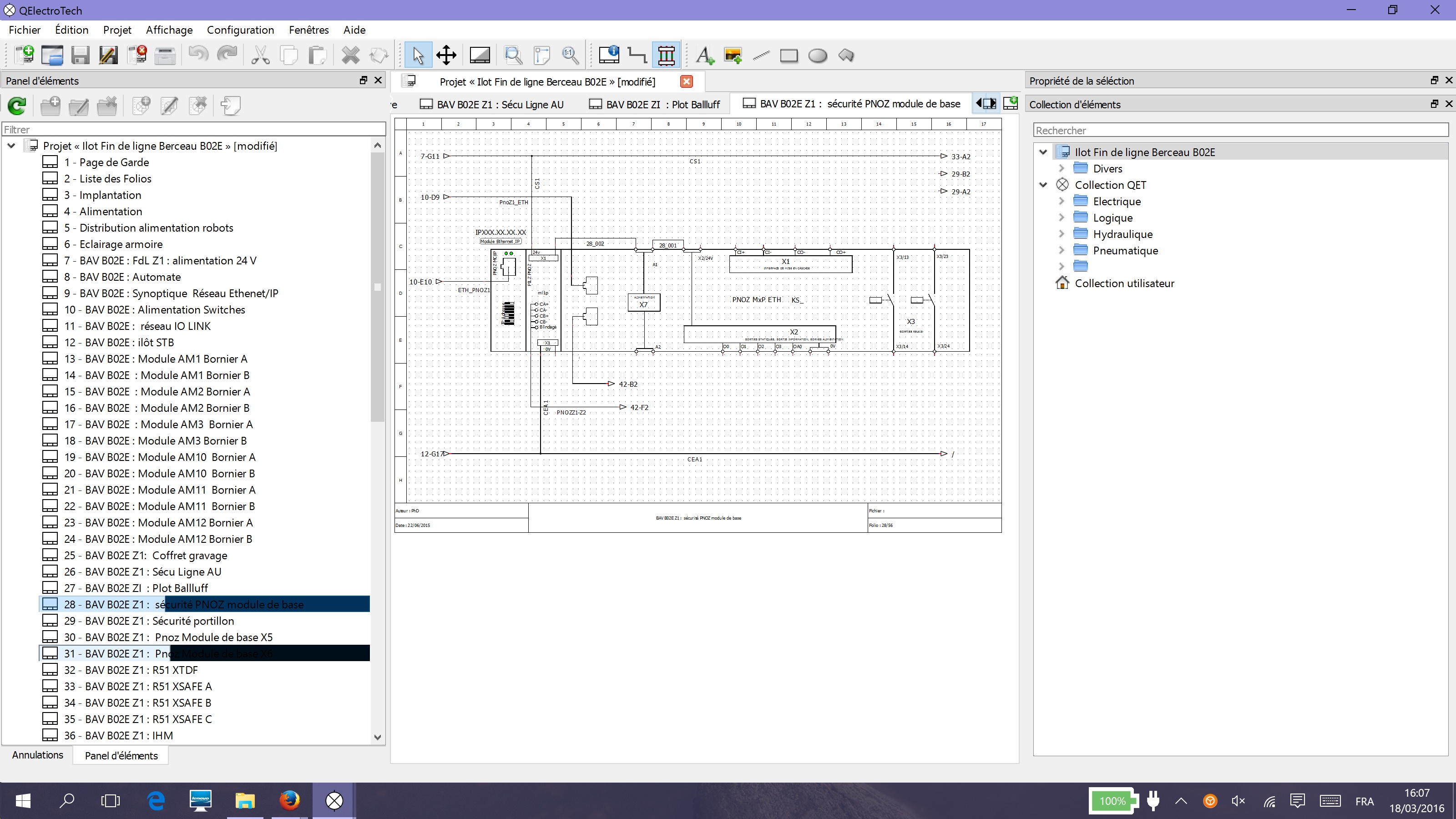Click the green reload collections icon
Image resolution: width=1456 pixels, height=819 pixels.
click(x=17, y=106)
